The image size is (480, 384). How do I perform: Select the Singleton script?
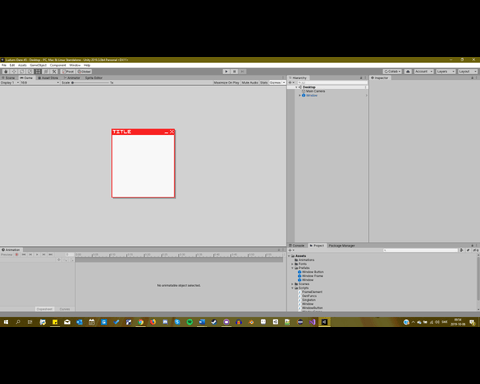tap(307, 300)
